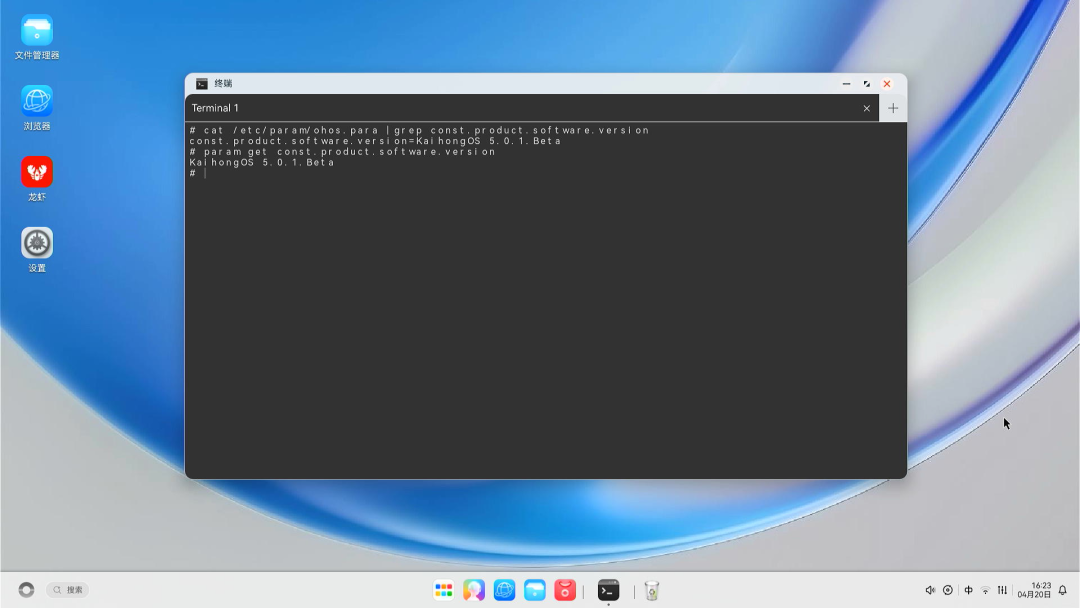Open the control center sliders icon
Image resolution: width=1080 pixels, height=608 pixels.
pyautogui.click(x=1002, y=590)
